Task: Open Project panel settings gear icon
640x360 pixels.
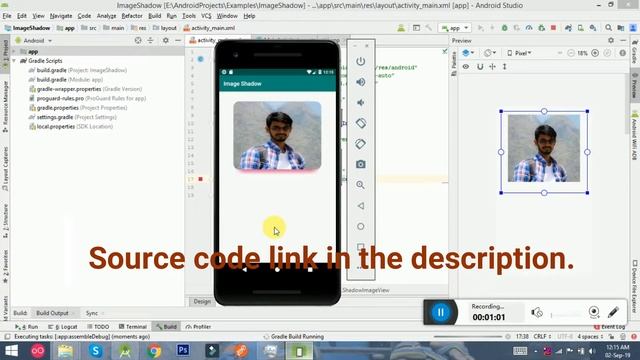Action: pos(165,40)
